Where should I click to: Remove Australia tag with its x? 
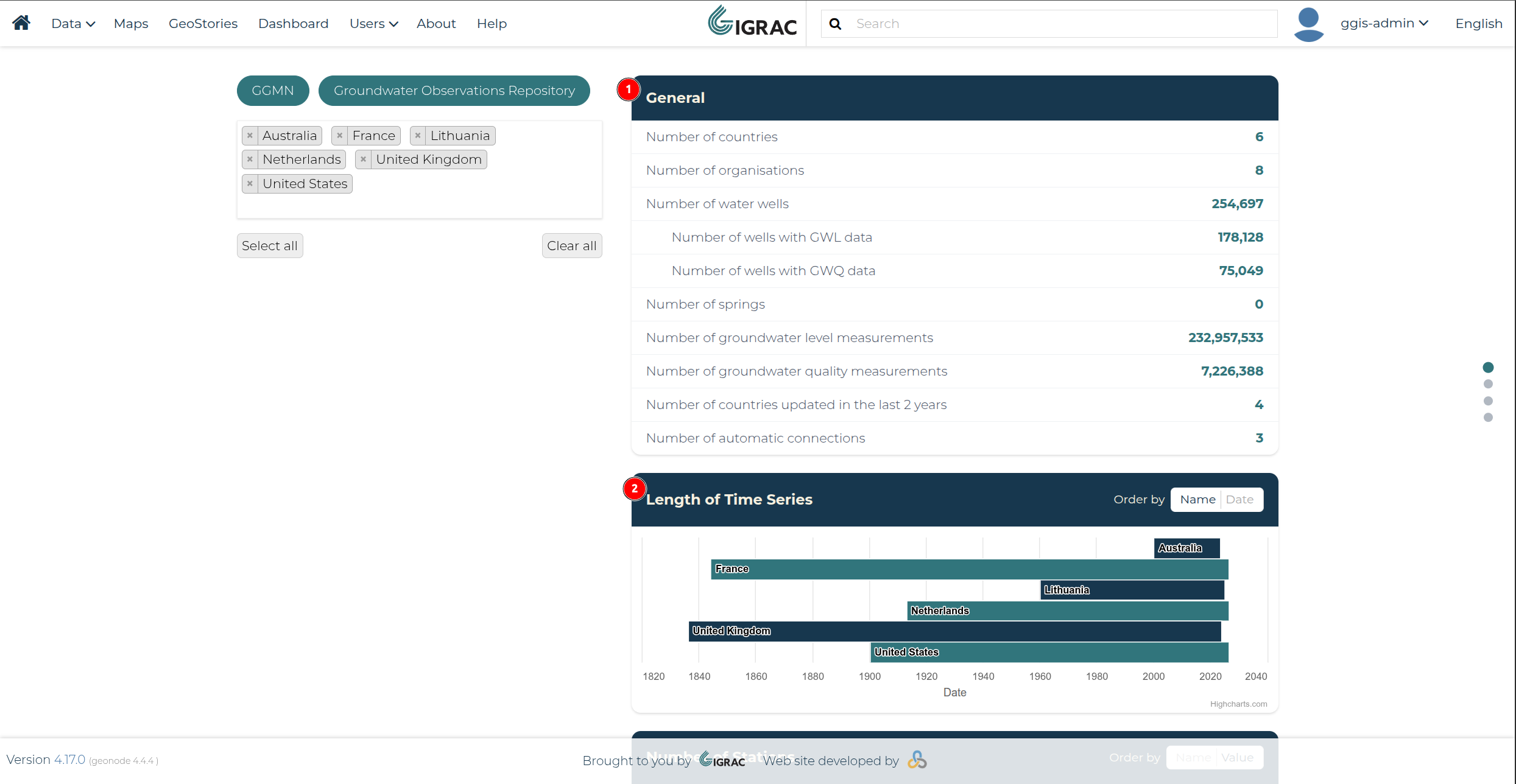click(x=250, y=136)
